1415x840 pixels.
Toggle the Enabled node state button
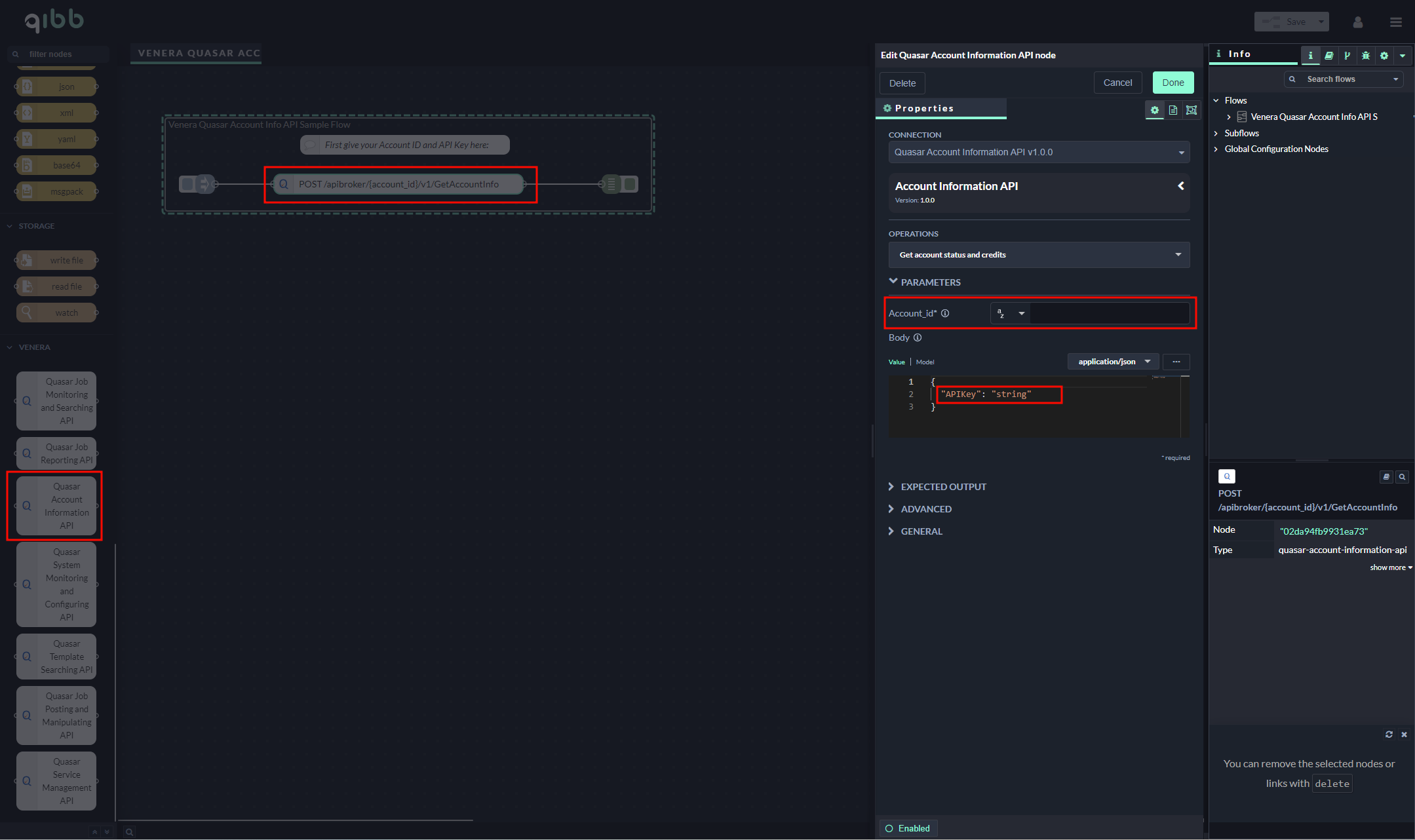point(908,828)
